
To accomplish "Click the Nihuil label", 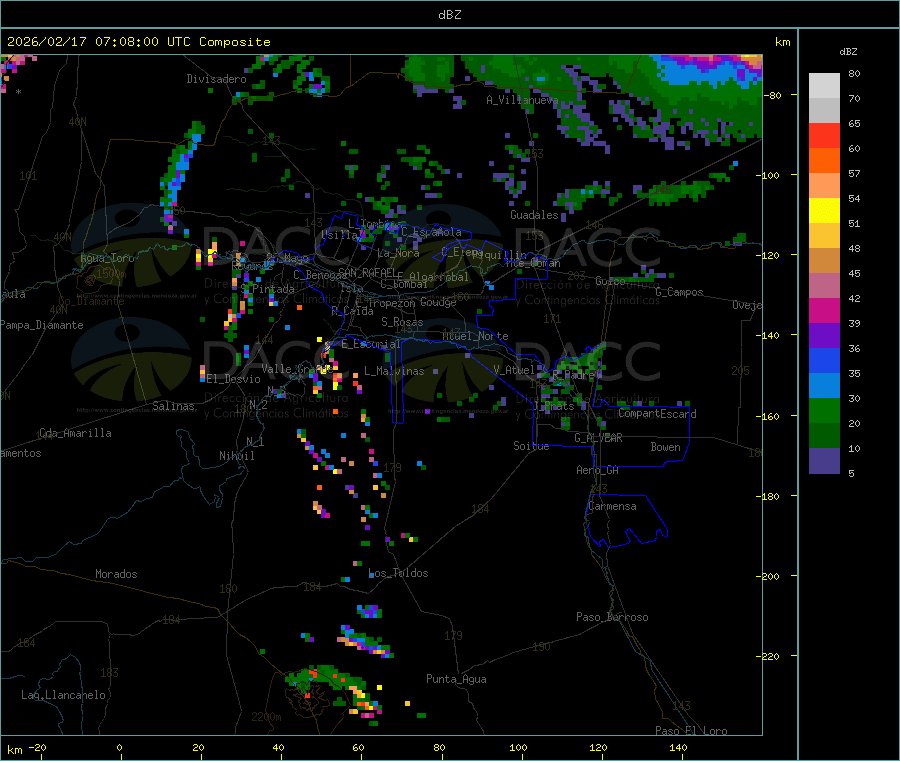I will (x=236, y=456).
